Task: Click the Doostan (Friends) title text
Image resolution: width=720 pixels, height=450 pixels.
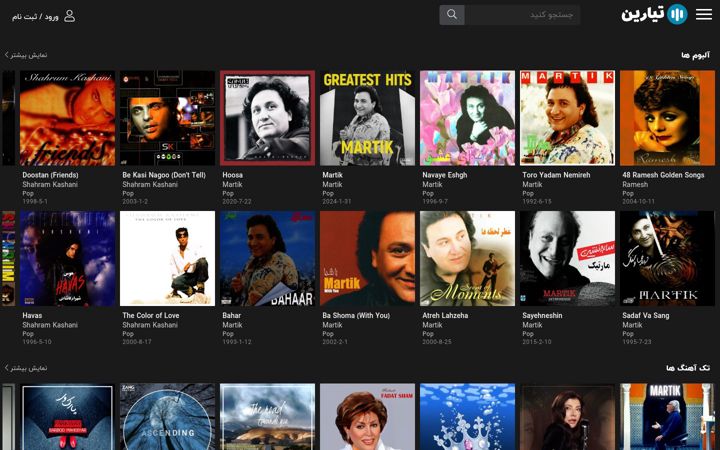Action: [x=51, y=175]
